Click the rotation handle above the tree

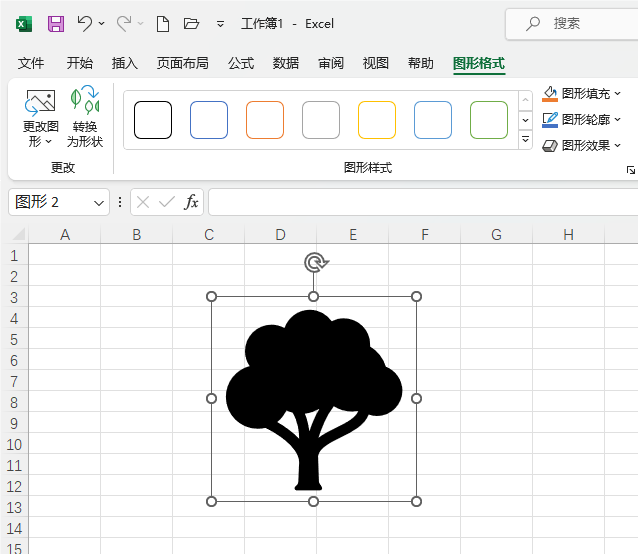[x=314, y=263]
